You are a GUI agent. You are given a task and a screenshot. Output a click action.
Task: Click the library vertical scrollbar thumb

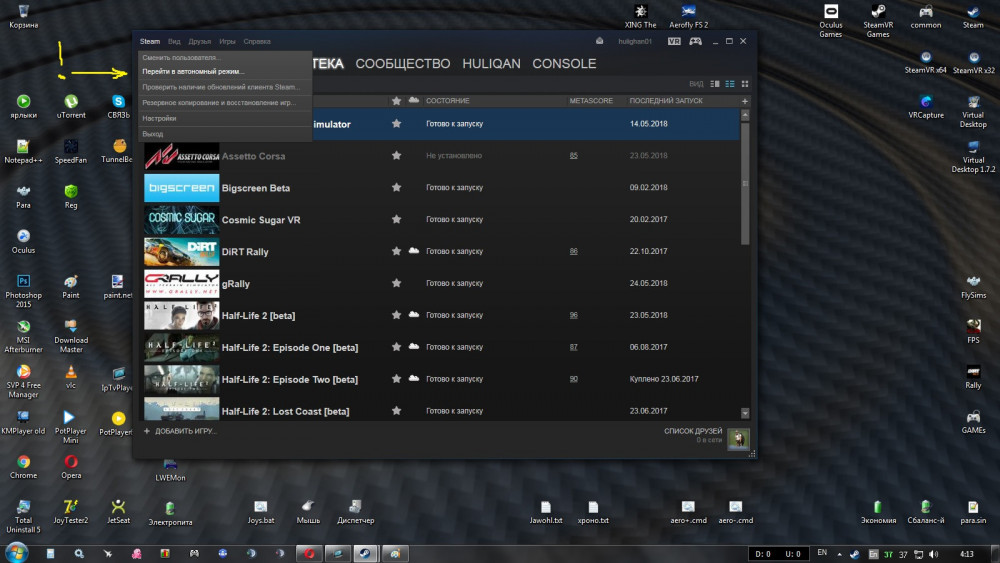click(745, 184)
